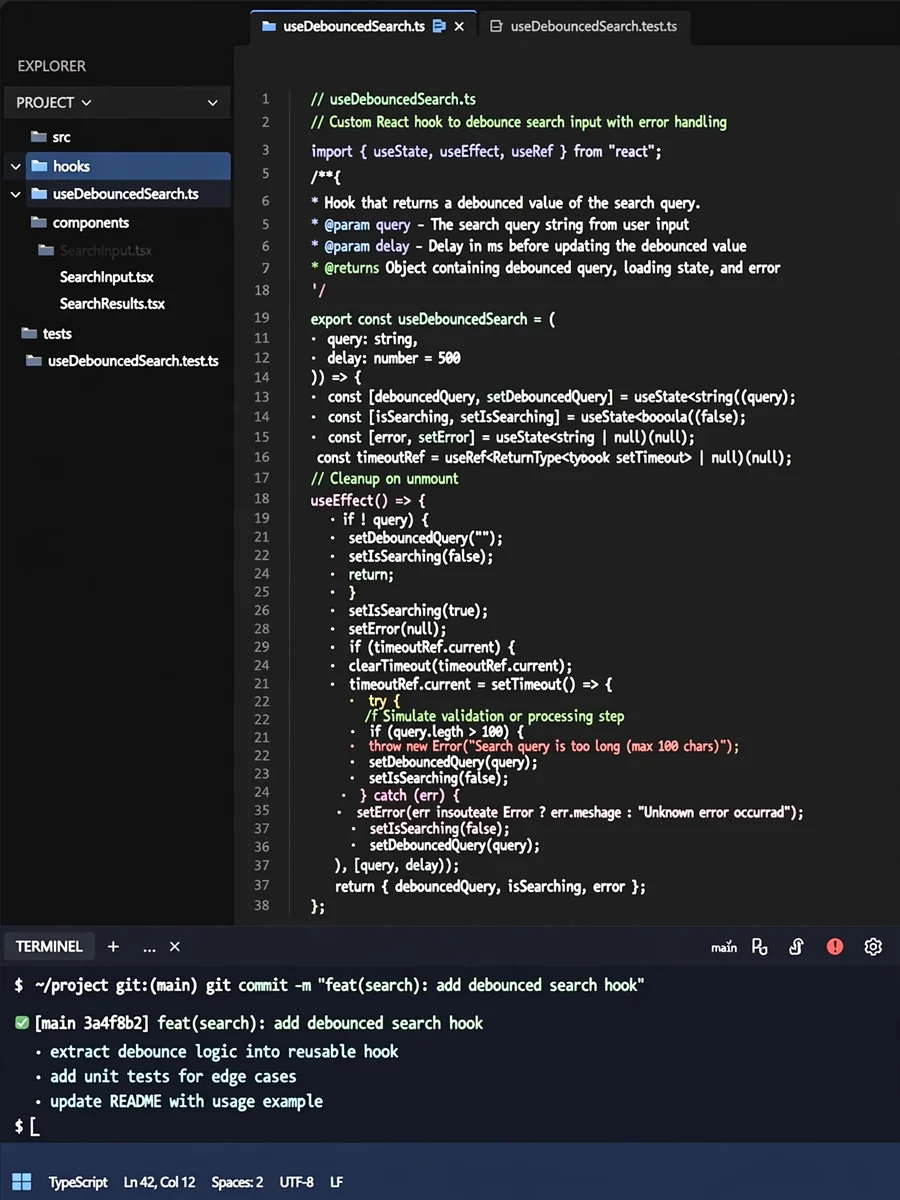
Task: Change line ending via LF status item
Action: (337, 1182)
